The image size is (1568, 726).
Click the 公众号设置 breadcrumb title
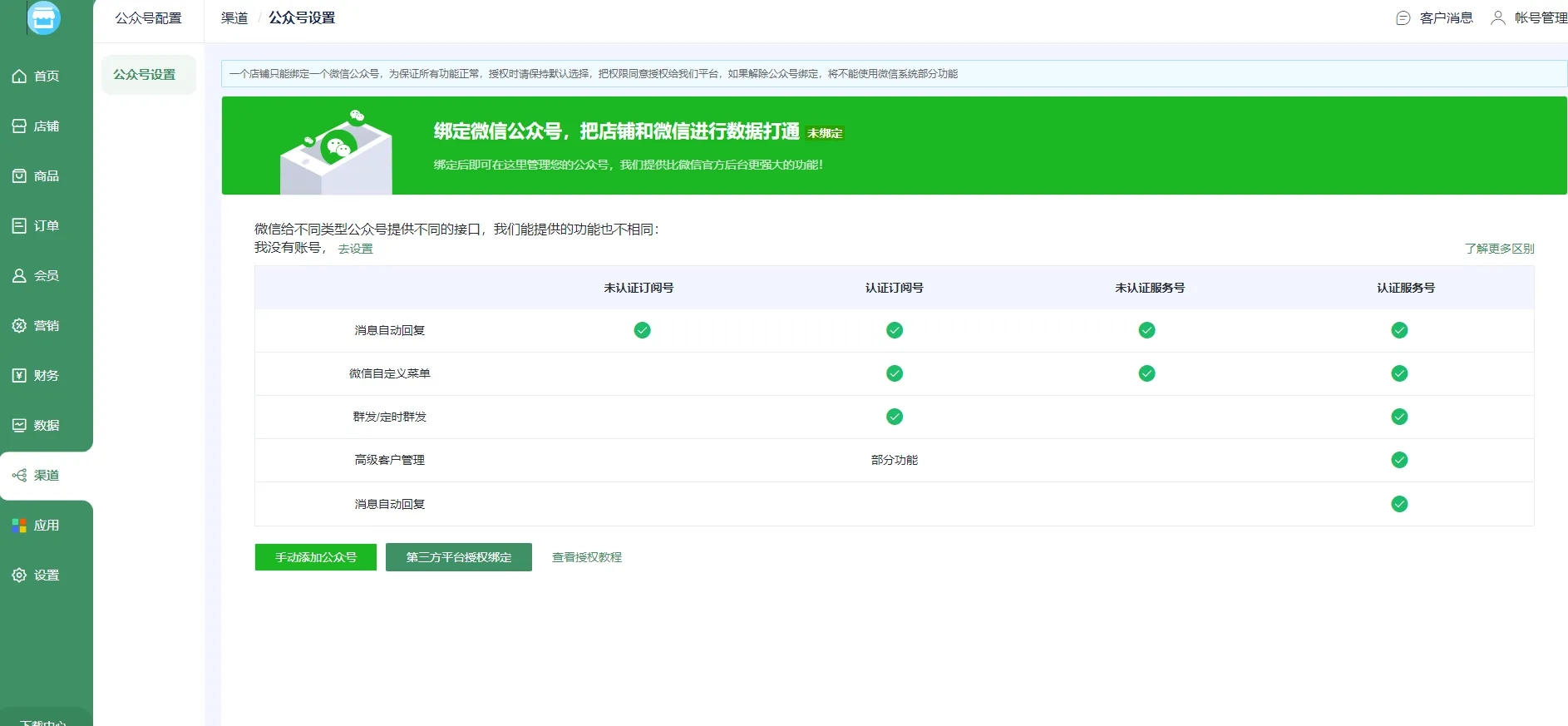(302, 18)
